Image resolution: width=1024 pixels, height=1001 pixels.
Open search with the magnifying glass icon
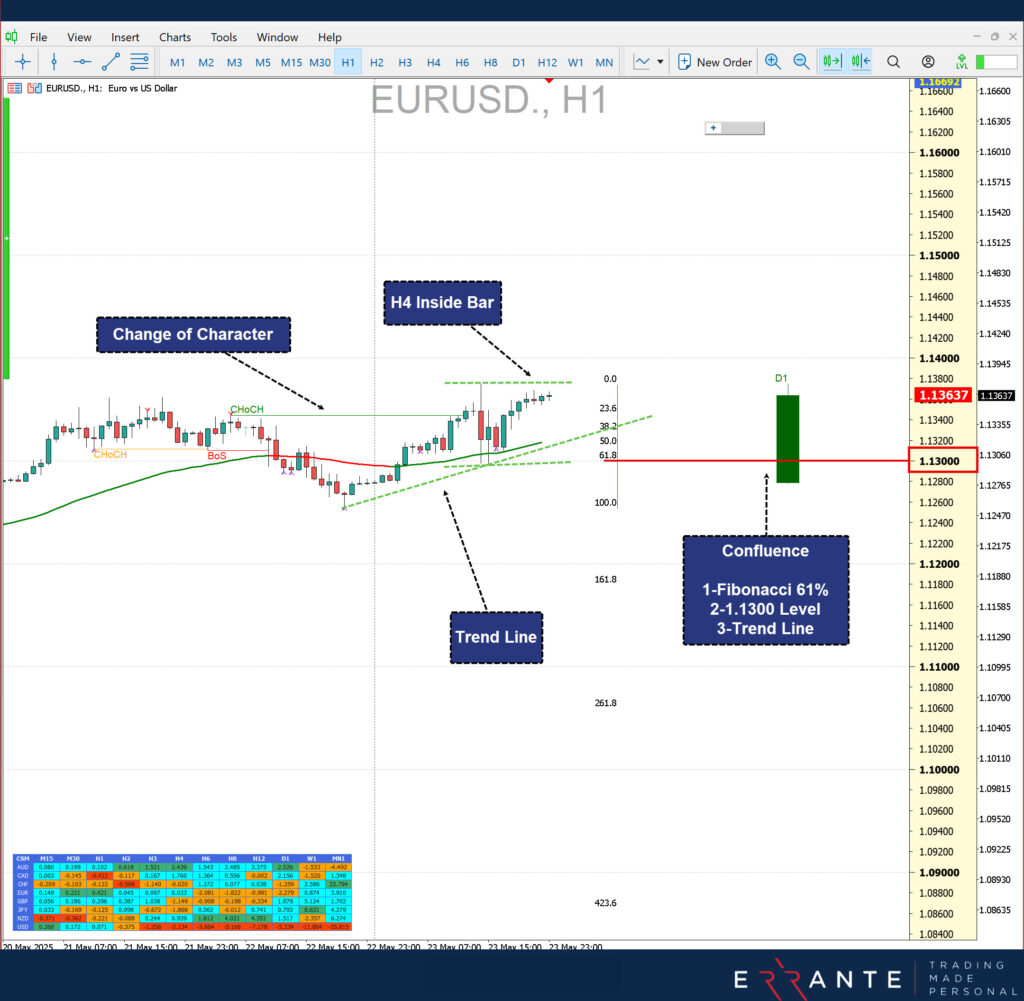893,62
